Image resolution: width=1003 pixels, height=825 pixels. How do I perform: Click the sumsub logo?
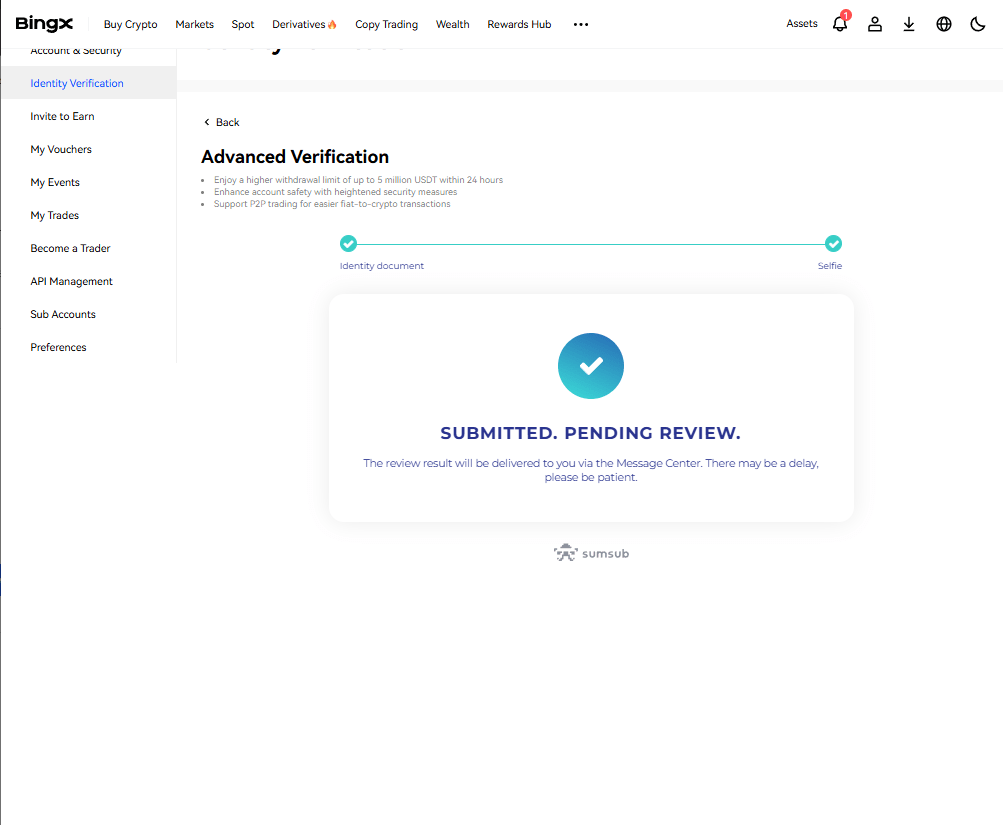[x=592, y=553]
